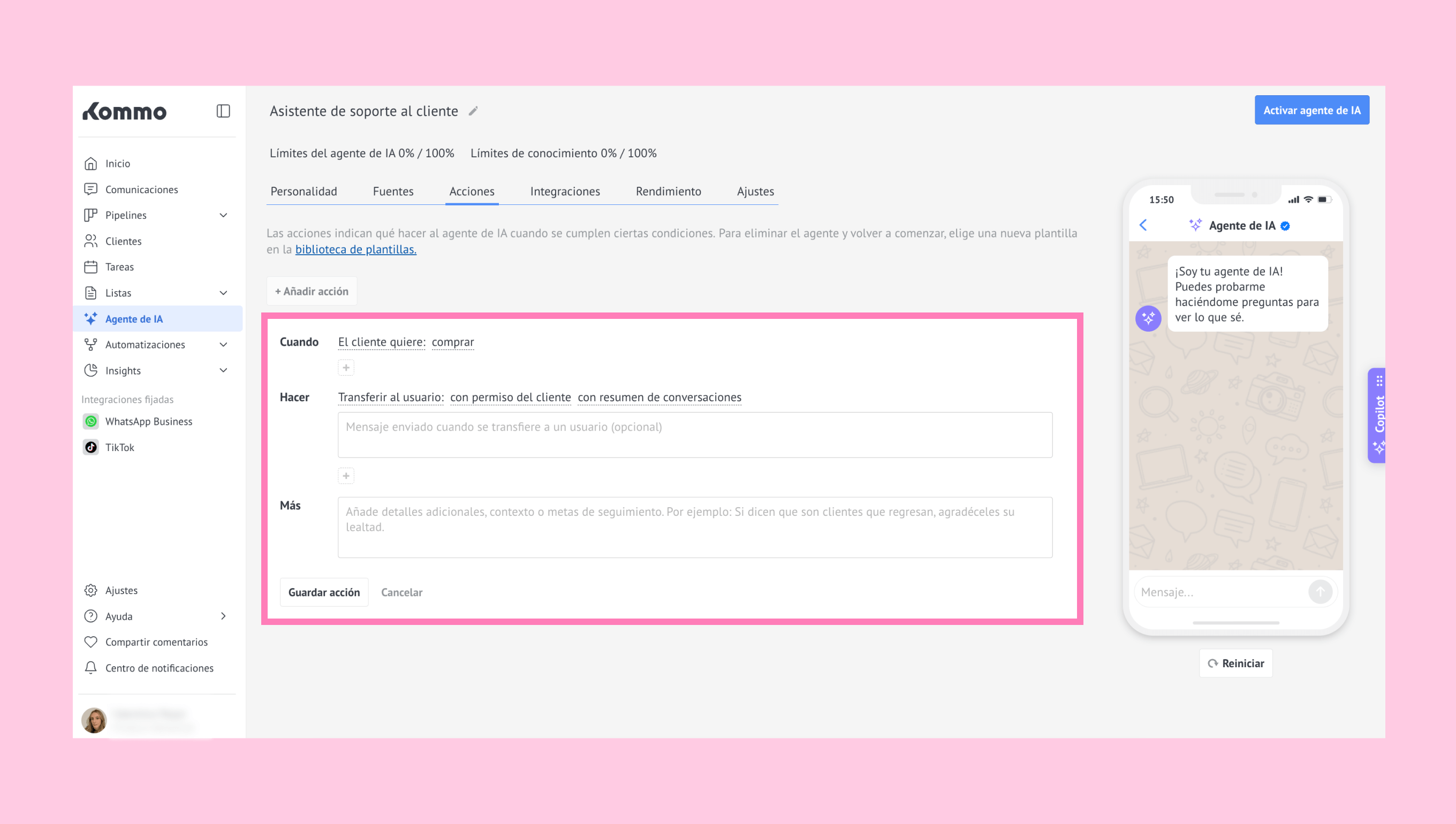Change the 'con permiso del cliente' option
This screenshot has width=1456, height=824.
(510, 397)
